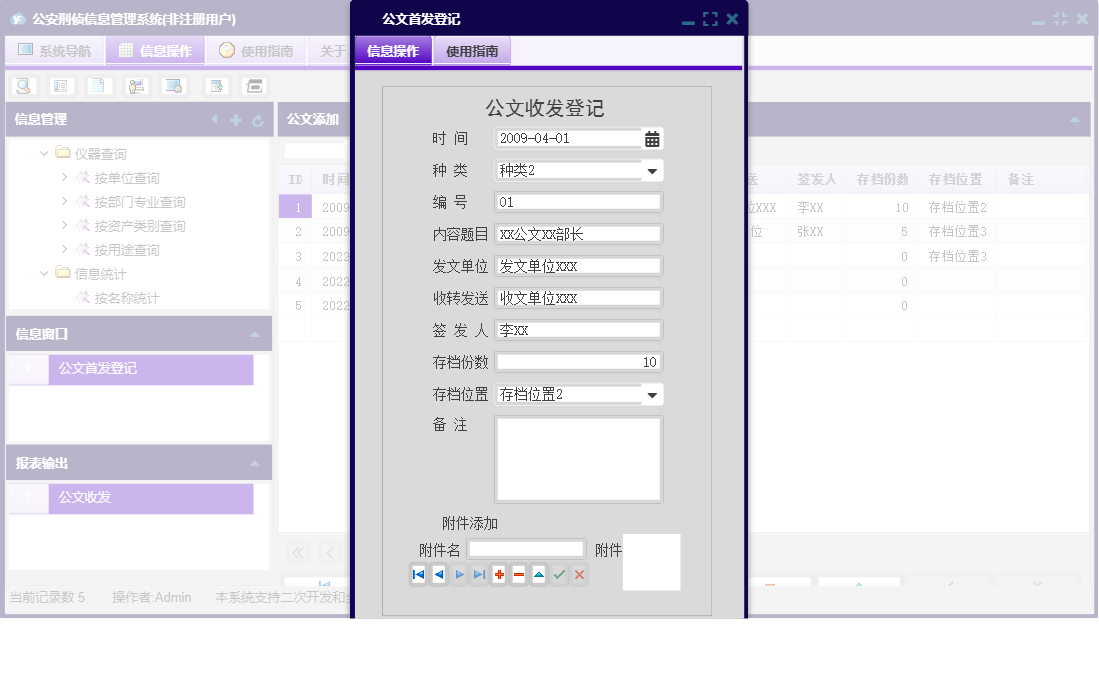The height and width of the screenshot is (685, 1099).
Task: Click the document icon in the toolbar
Action: coord(97,85)
